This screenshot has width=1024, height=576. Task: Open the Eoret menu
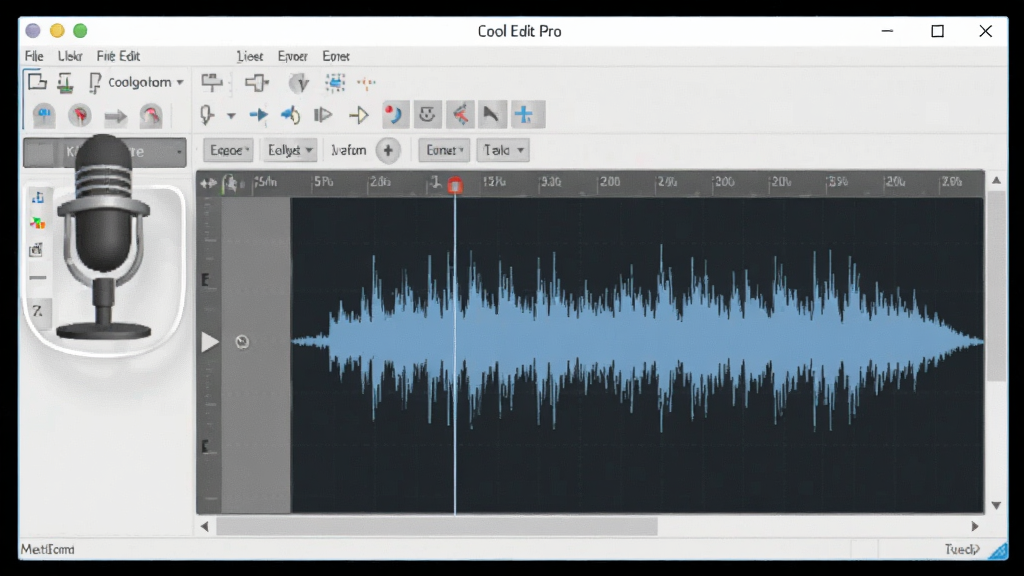click(336, 56)
